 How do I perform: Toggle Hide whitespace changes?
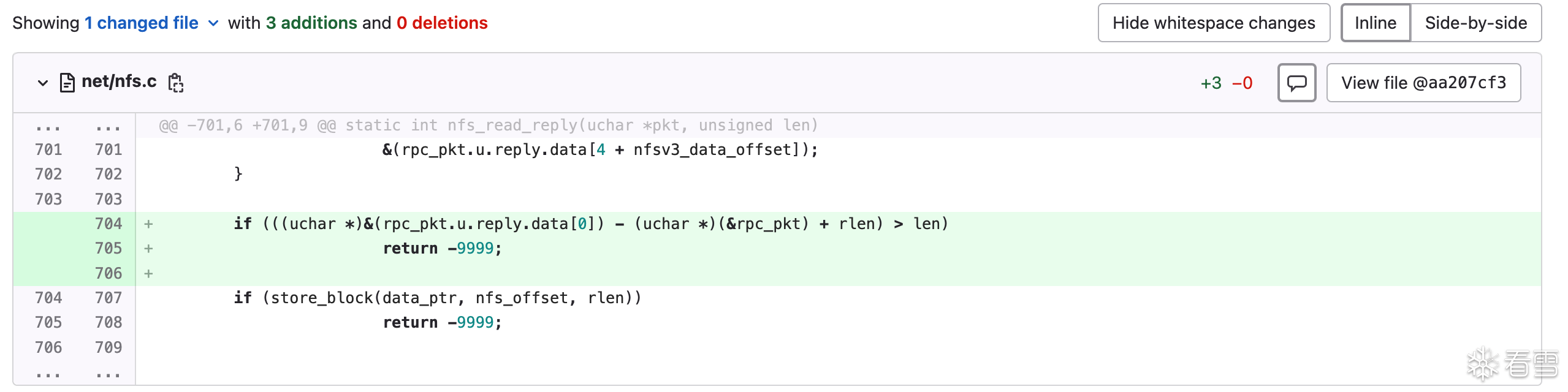1213,23
